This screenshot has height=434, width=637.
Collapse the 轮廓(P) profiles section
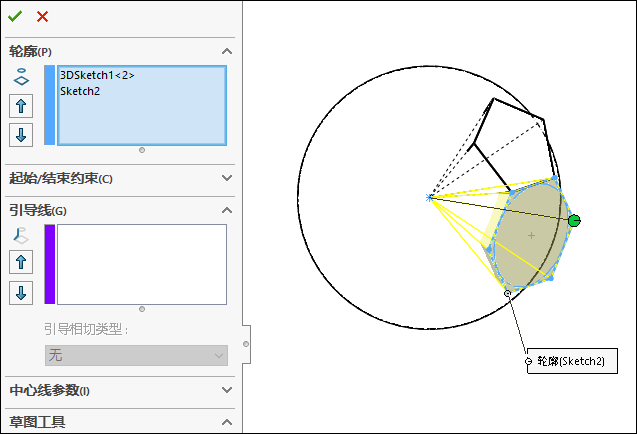227,52
